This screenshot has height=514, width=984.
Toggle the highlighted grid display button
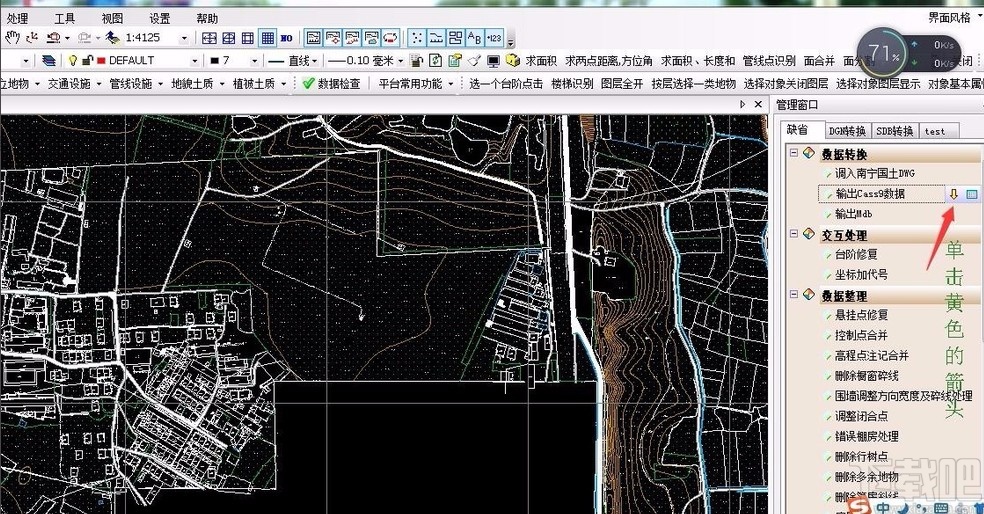267,38
